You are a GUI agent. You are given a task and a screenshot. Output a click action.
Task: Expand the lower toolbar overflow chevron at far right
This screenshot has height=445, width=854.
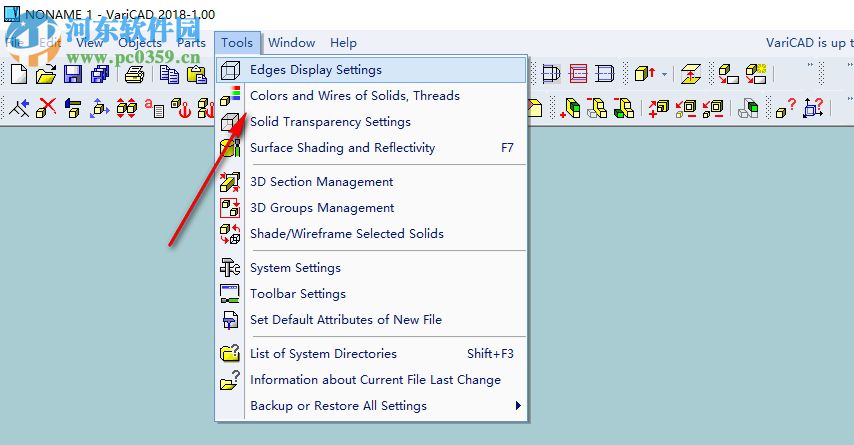point(850,99)
